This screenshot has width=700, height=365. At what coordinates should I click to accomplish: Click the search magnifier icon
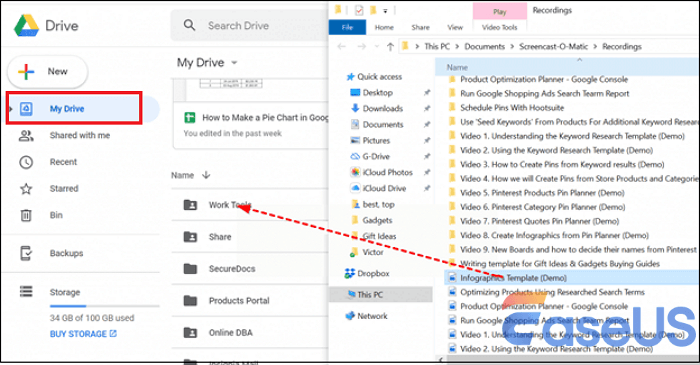pyautogui.click(x=189, y=25)
